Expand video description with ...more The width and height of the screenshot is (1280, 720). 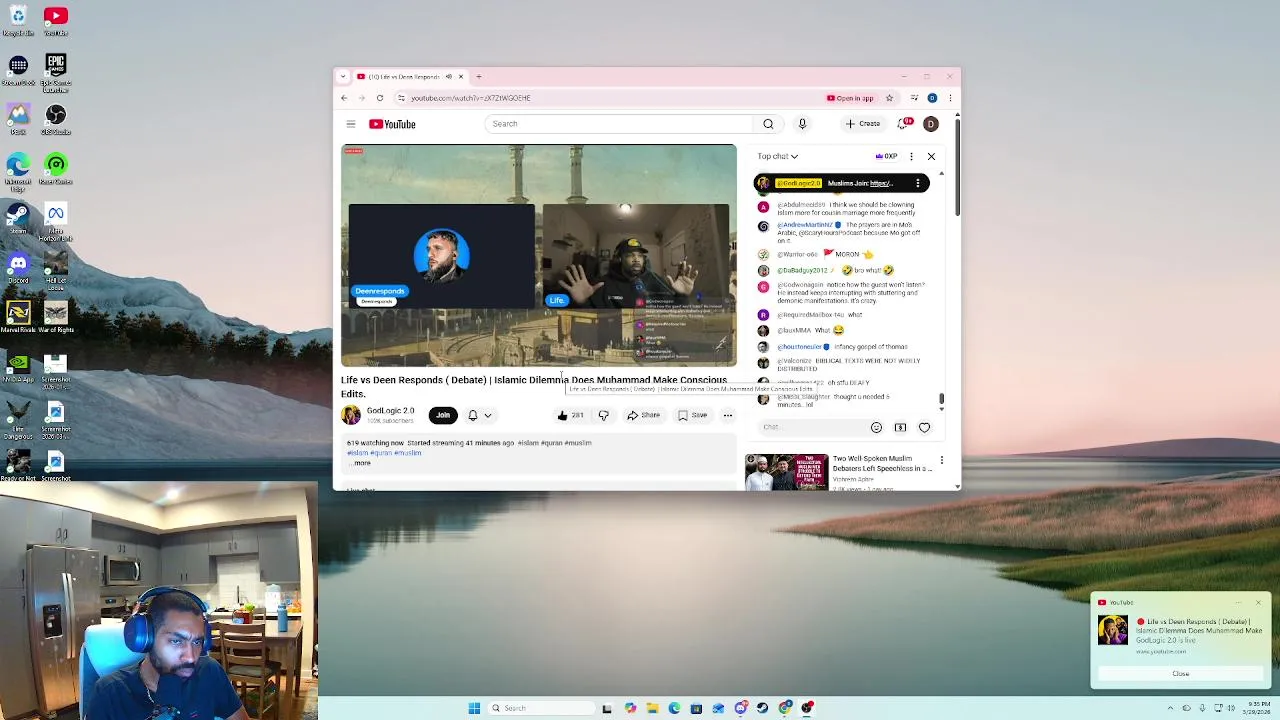tap(360, 463)
